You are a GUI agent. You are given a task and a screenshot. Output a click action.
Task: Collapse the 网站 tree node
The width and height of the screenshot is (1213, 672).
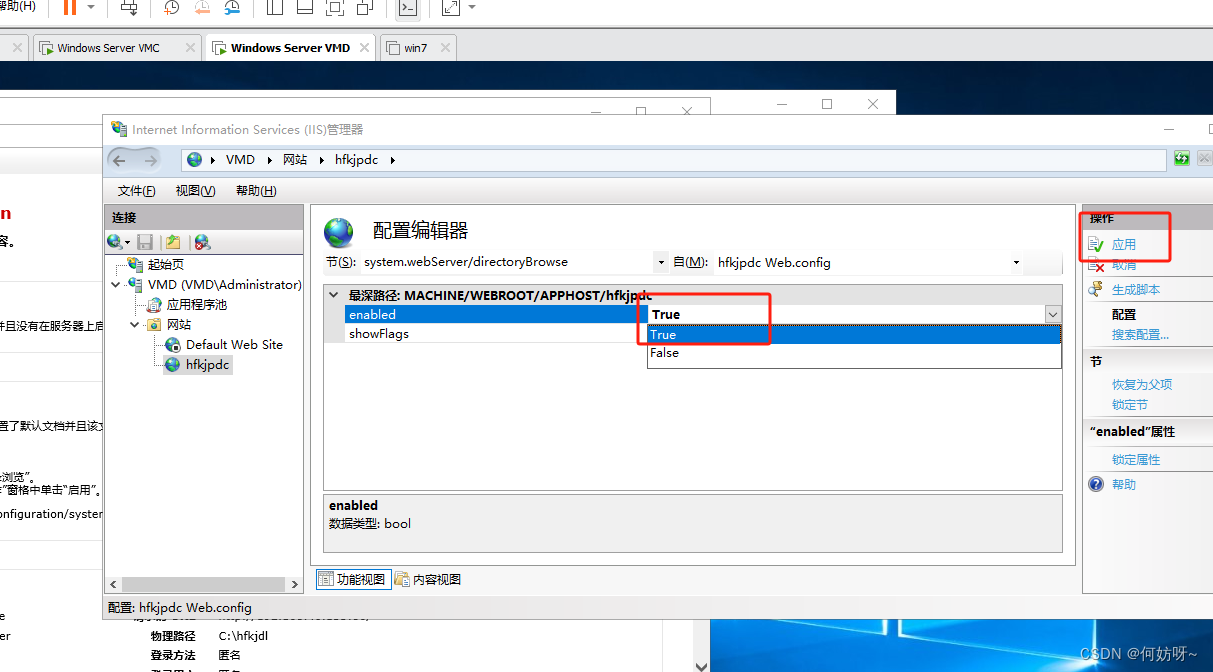[x=135, y=325]
